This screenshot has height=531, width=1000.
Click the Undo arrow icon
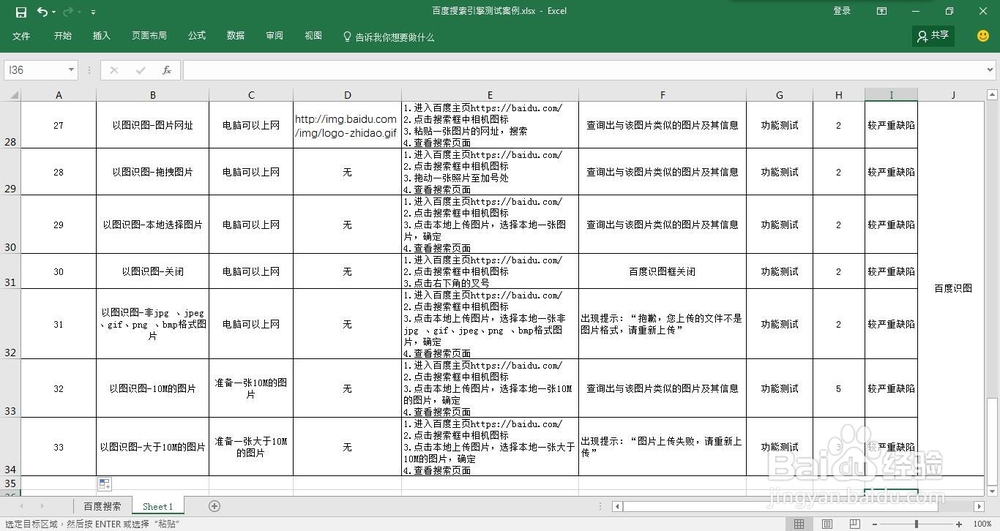click(42, 11)
